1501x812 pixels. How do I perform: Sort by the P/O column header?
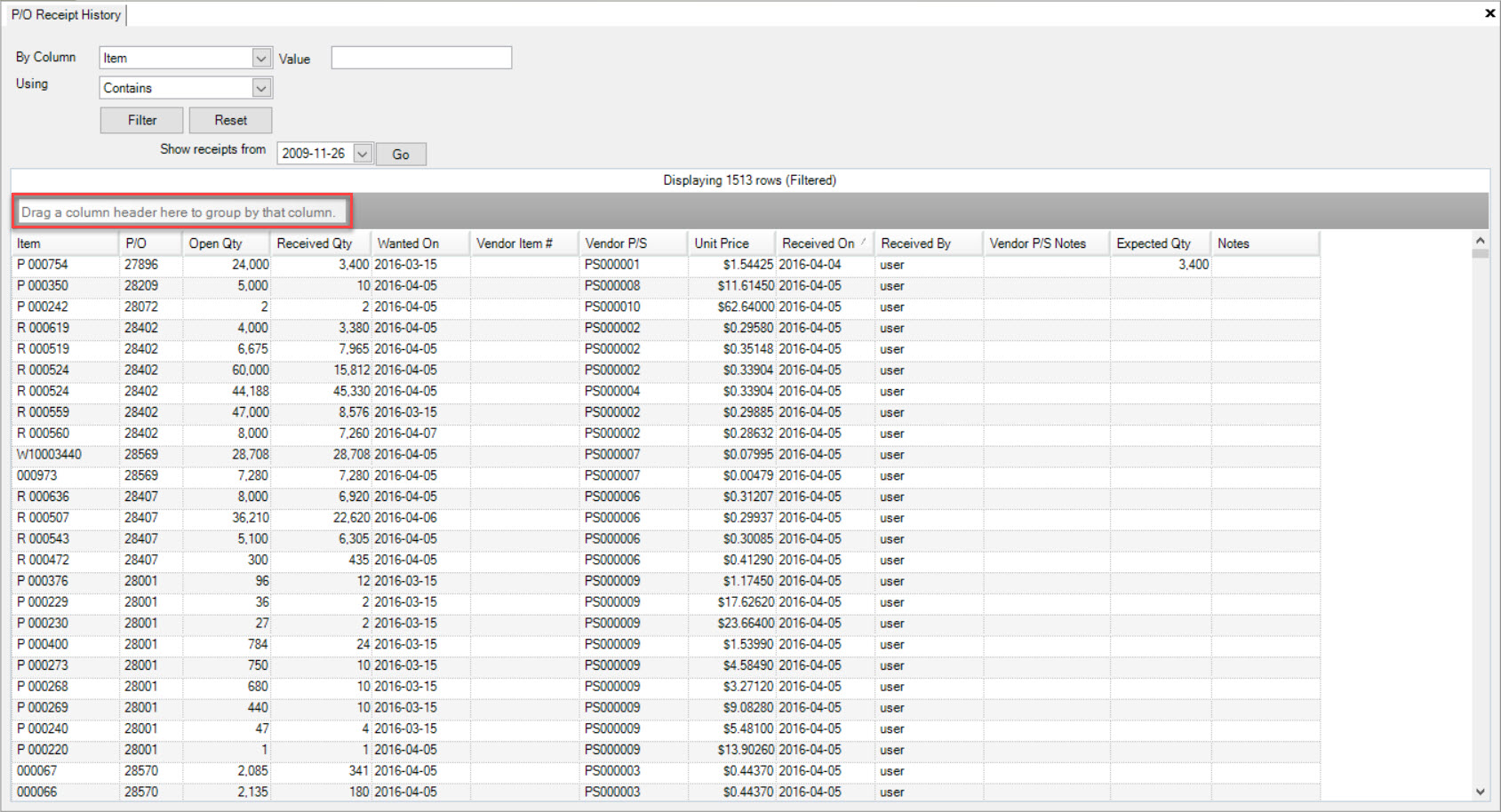click(151, 243)
